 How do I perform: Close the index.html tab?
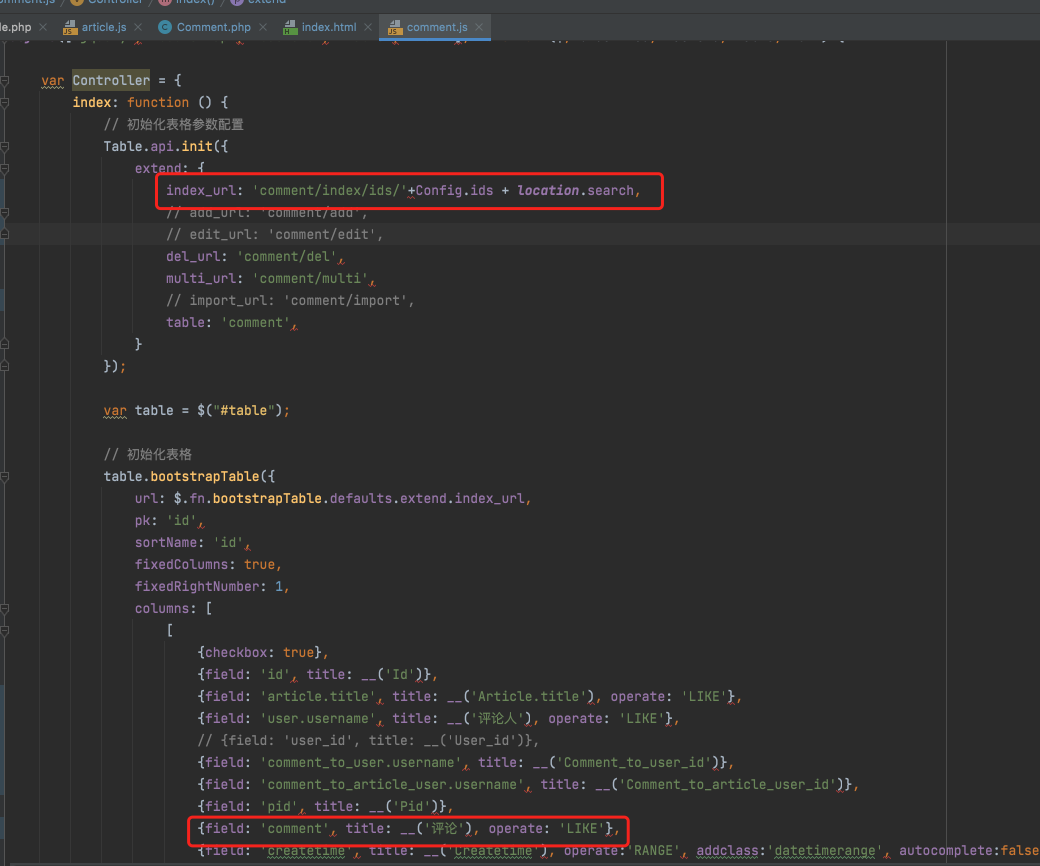(x=367, y=27)
